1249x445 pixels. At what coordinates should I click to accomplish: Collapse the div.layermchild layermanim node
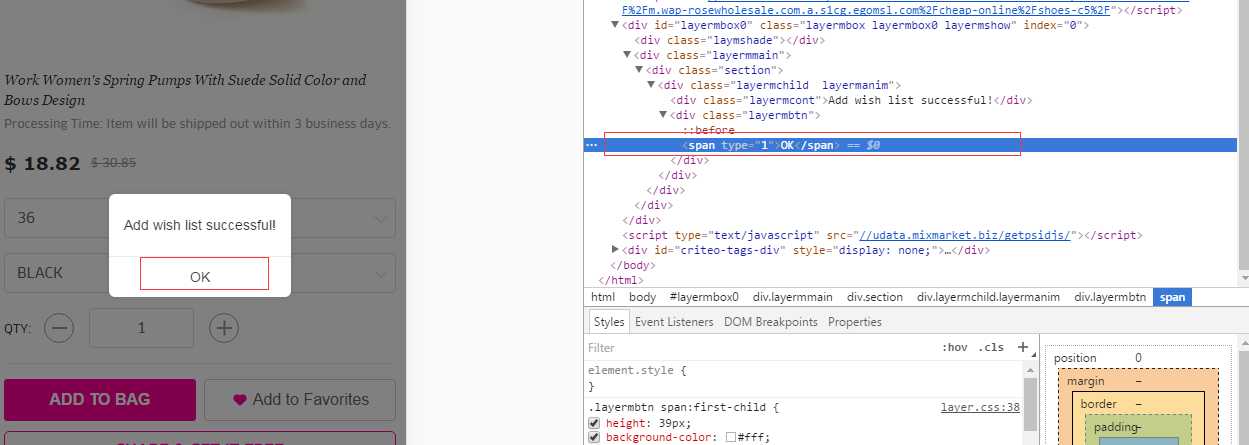[x=651, y=85]
